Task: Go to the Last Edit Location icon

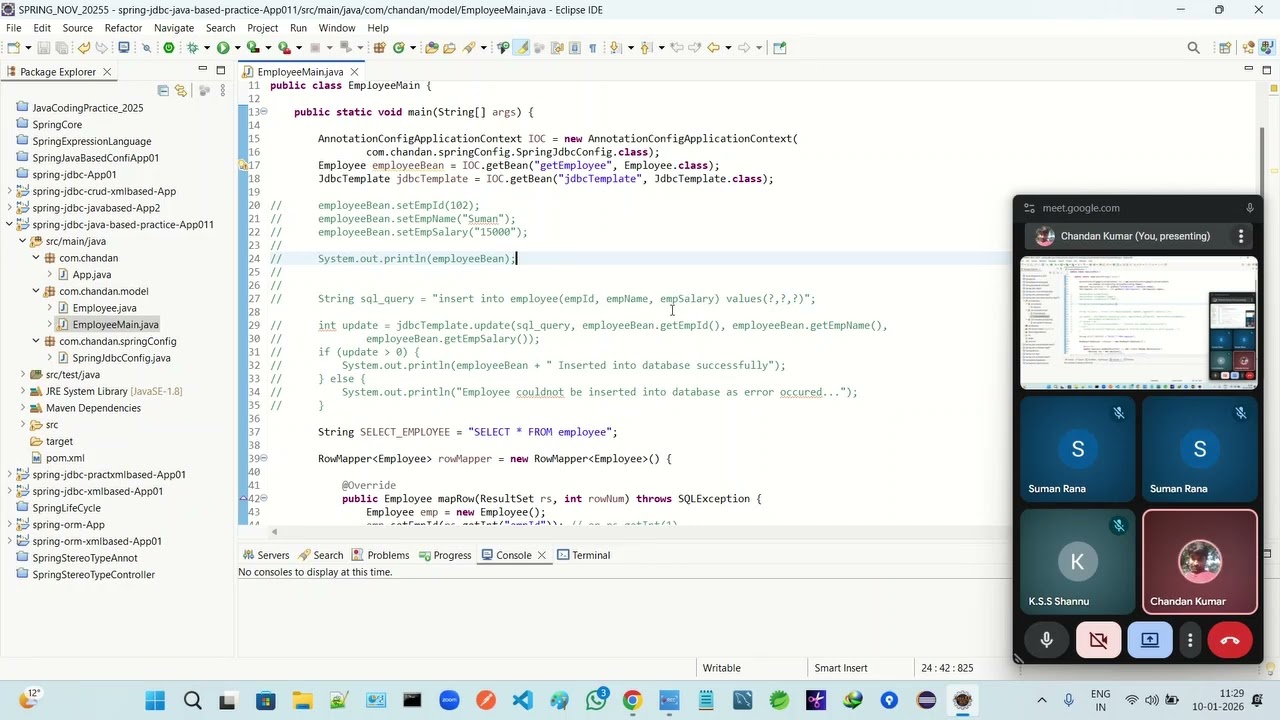Action: coord(677,47)
